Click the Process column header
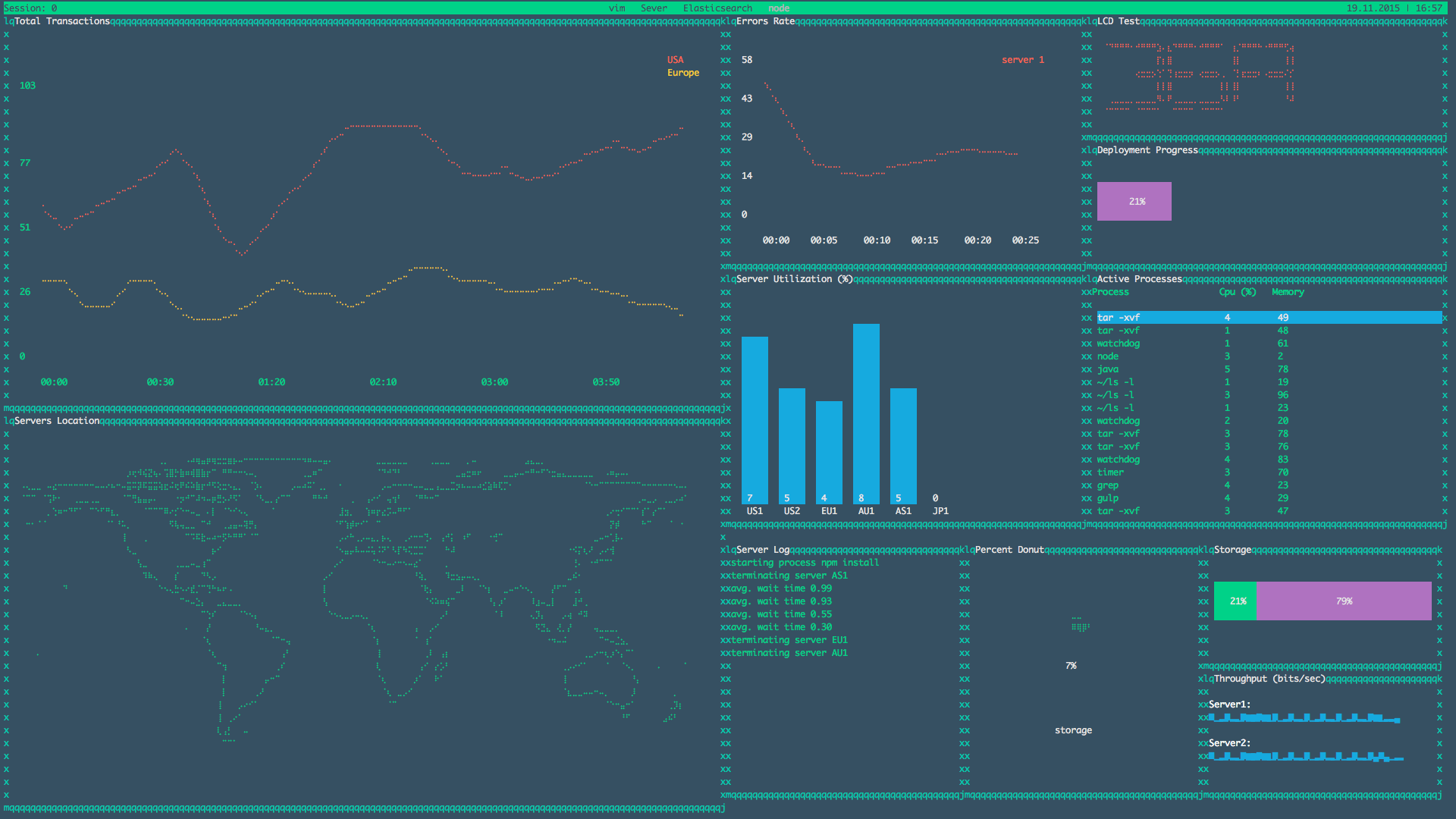Viewport: 1456px width, 819px height. point(1110,292)
